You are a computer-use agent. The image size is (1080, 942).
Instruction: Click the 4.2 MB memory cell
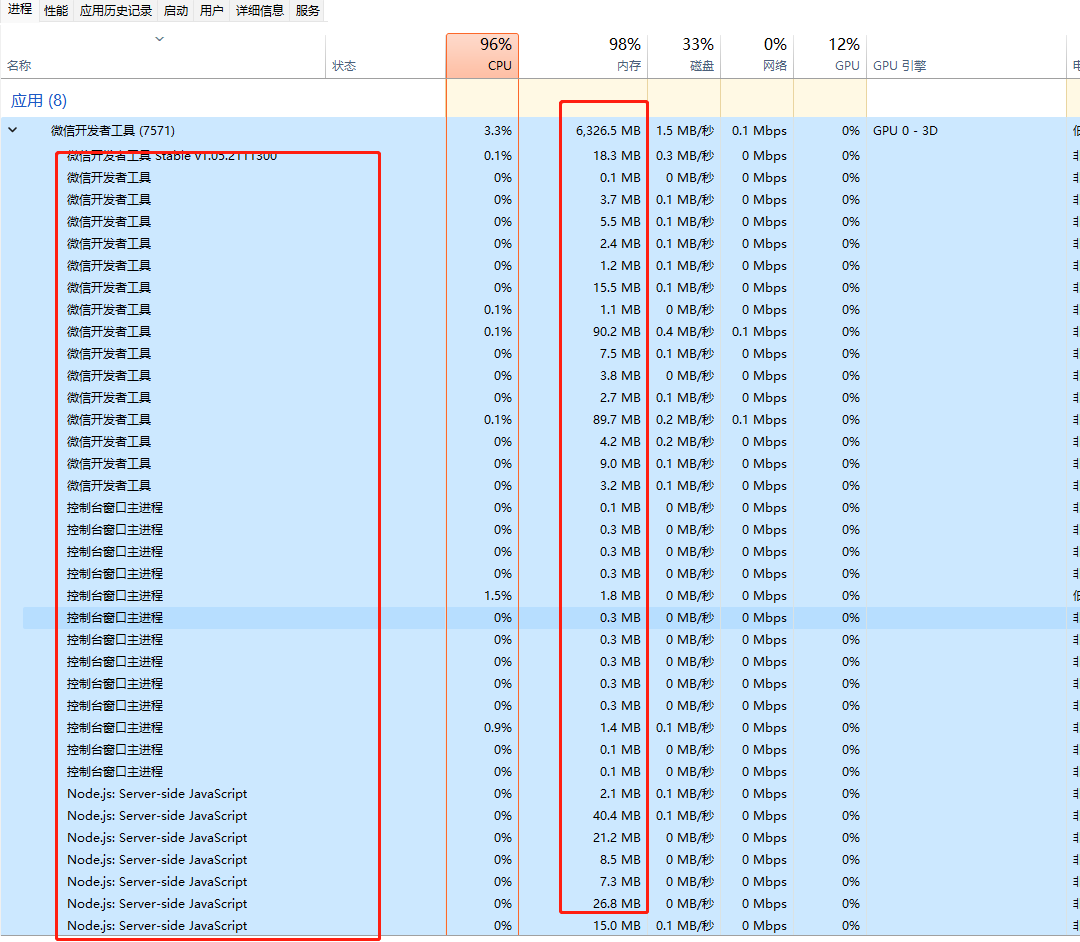tap(620, 441)
